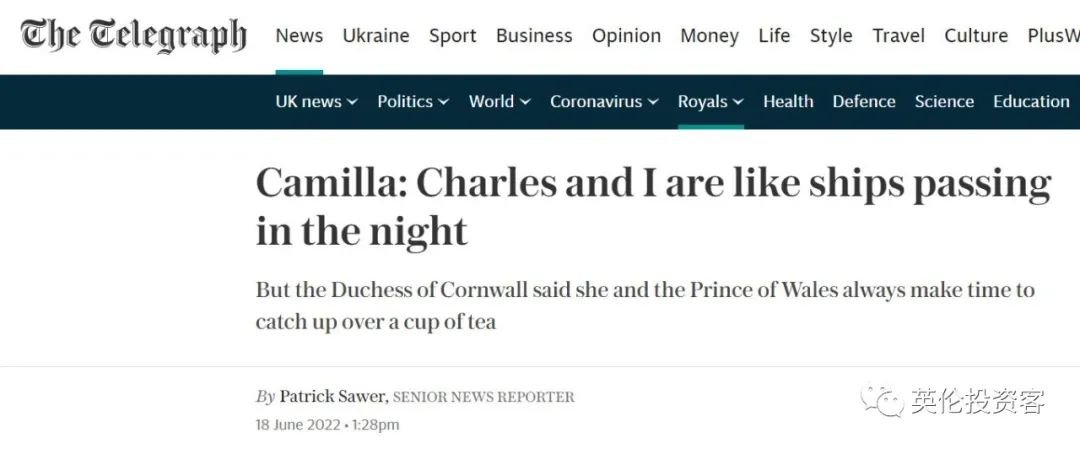This screenshot has width=1080, height=449.
Task: Switch to the Opinion section
Action: click(x=626, y=36)
